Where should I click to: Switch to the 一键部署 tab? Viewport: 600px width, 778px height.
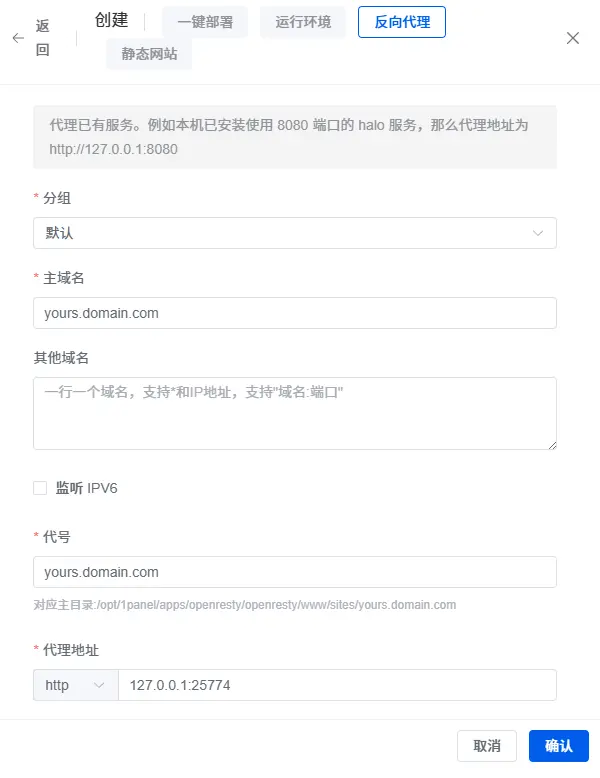pos(204,22)
